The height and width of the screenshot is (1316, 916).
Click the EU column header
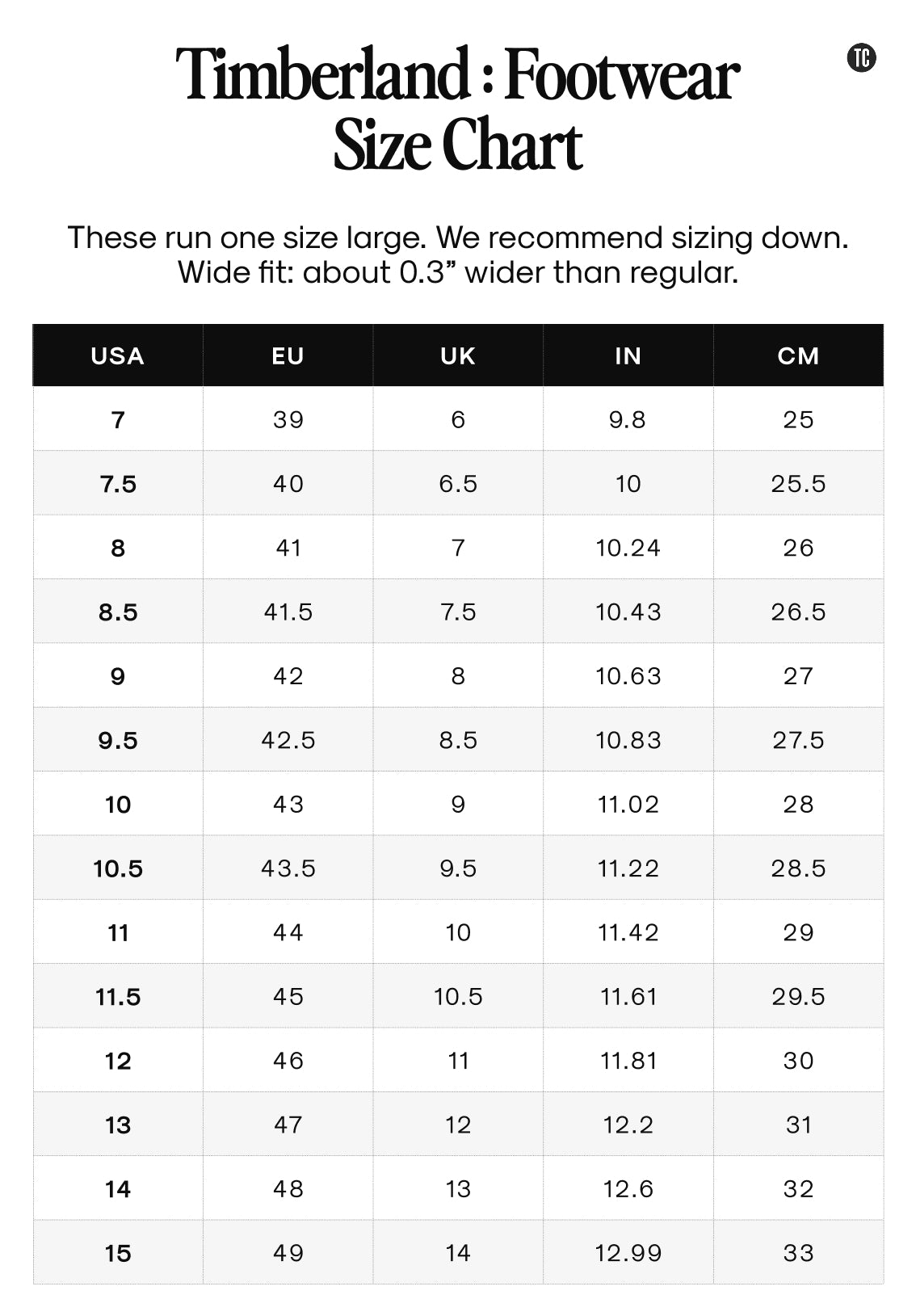point(288,356)
